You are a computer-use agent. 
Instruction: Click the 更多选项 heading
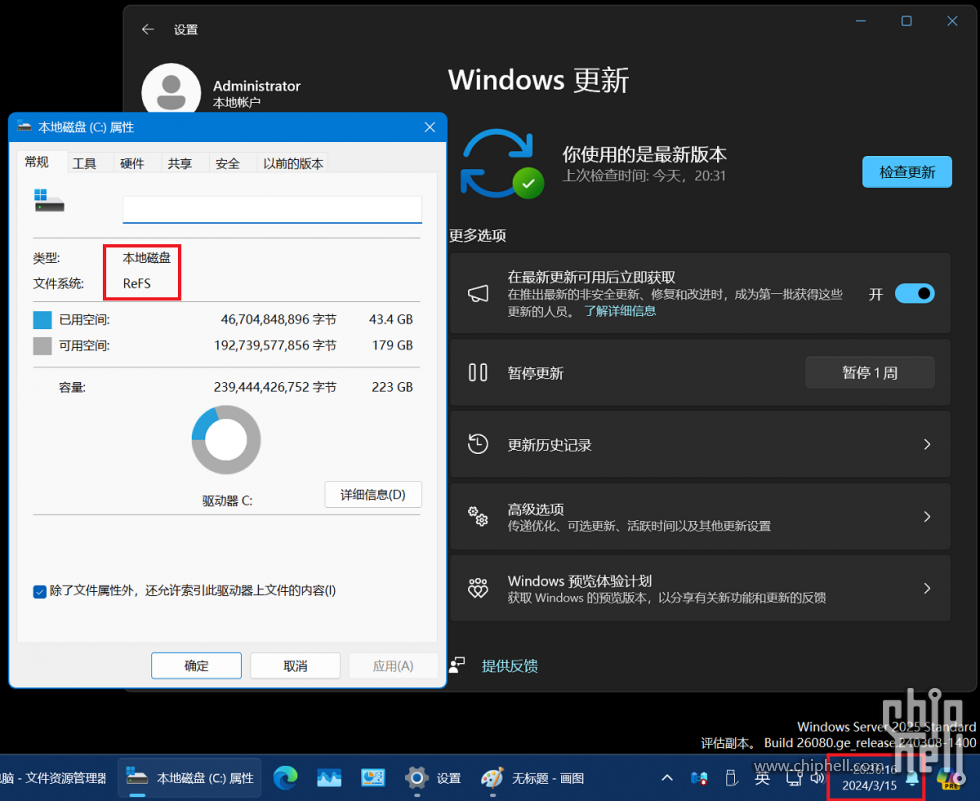coord(478,235)
